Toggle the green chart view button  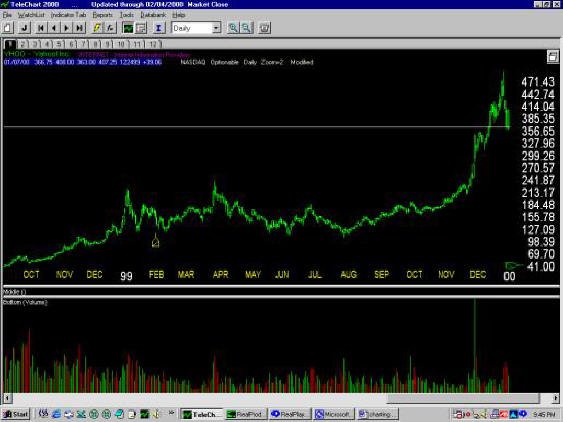[128, 28]
